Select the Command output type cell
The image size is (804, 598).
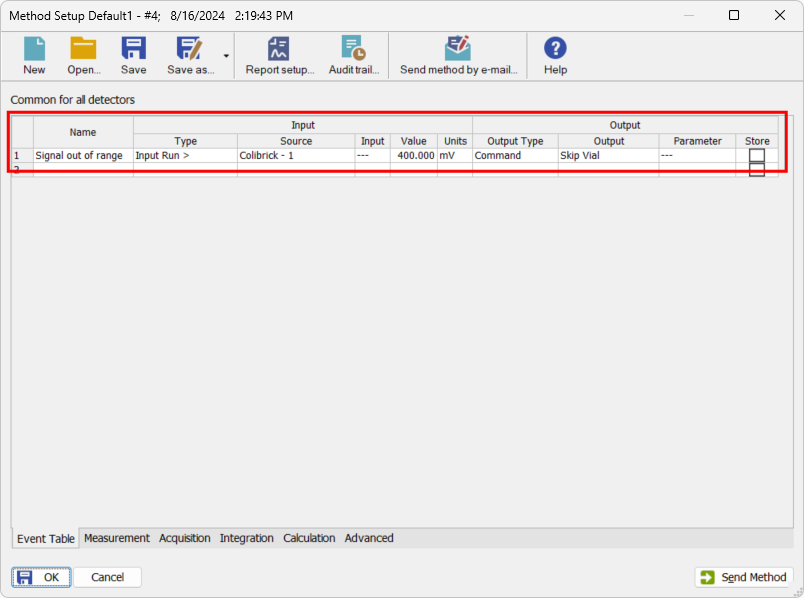515,155
